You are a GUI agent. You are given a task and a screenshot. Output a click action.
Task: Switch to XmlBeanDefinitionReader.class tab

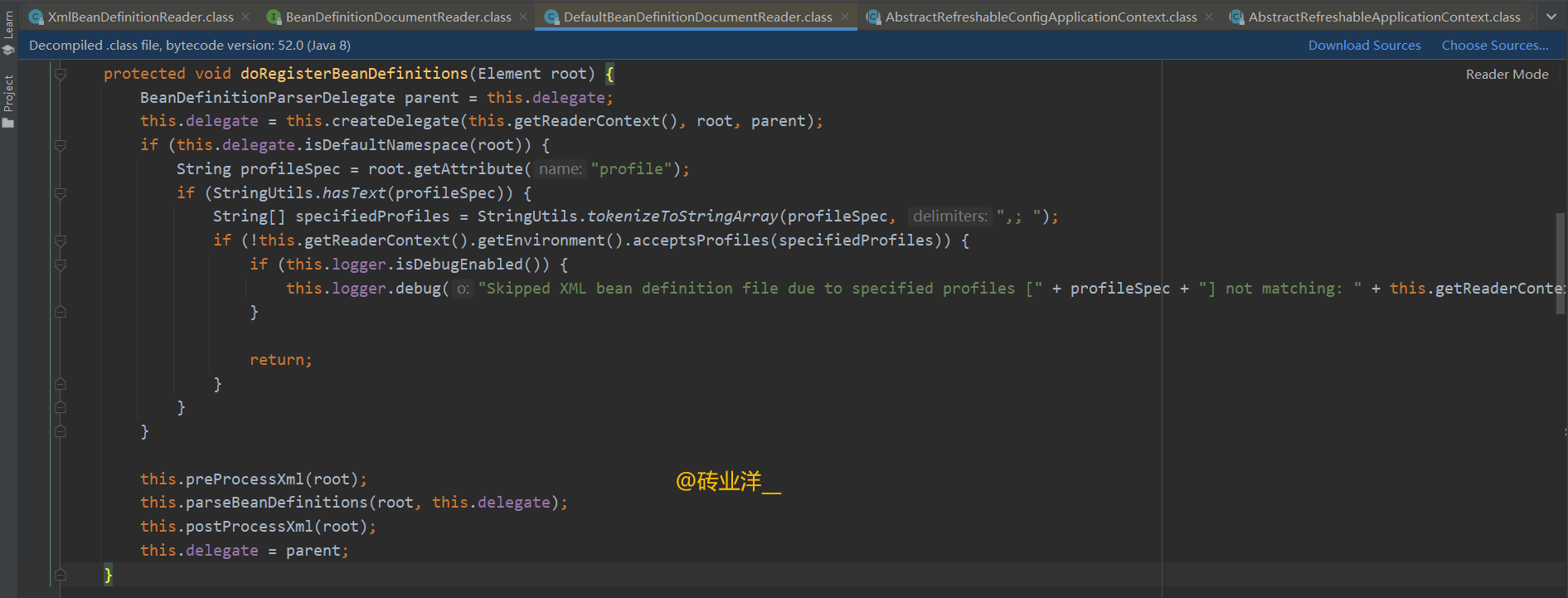140,17
